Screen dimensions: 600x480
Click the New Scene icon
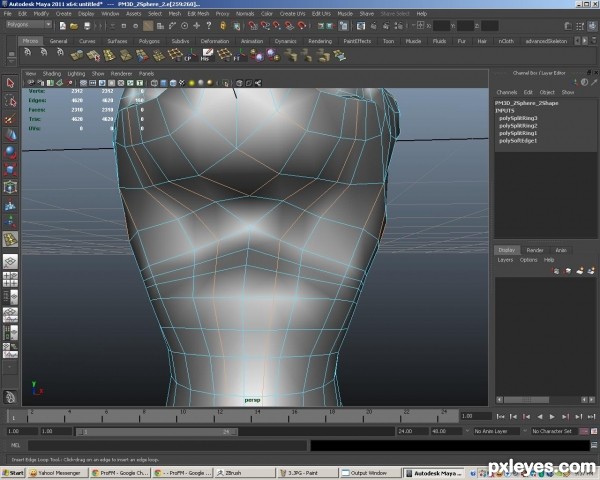tap(62, 26)
